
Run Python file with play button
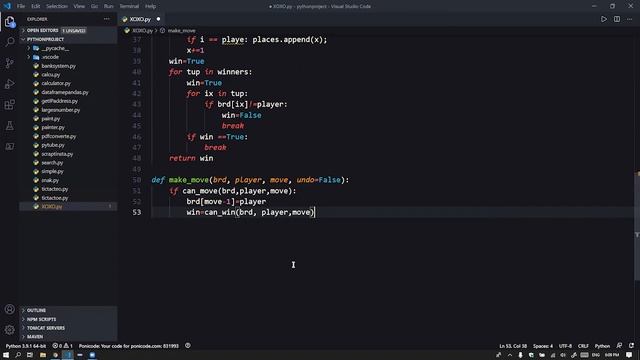pos(604,19)
